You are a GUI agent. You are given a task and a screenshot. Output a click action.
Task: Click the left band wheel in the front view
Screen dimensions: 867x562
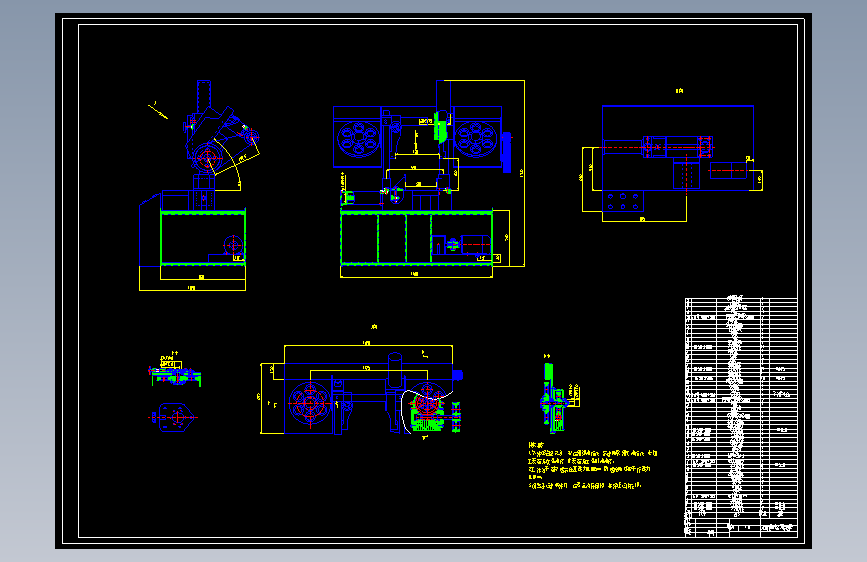(358, 138)
